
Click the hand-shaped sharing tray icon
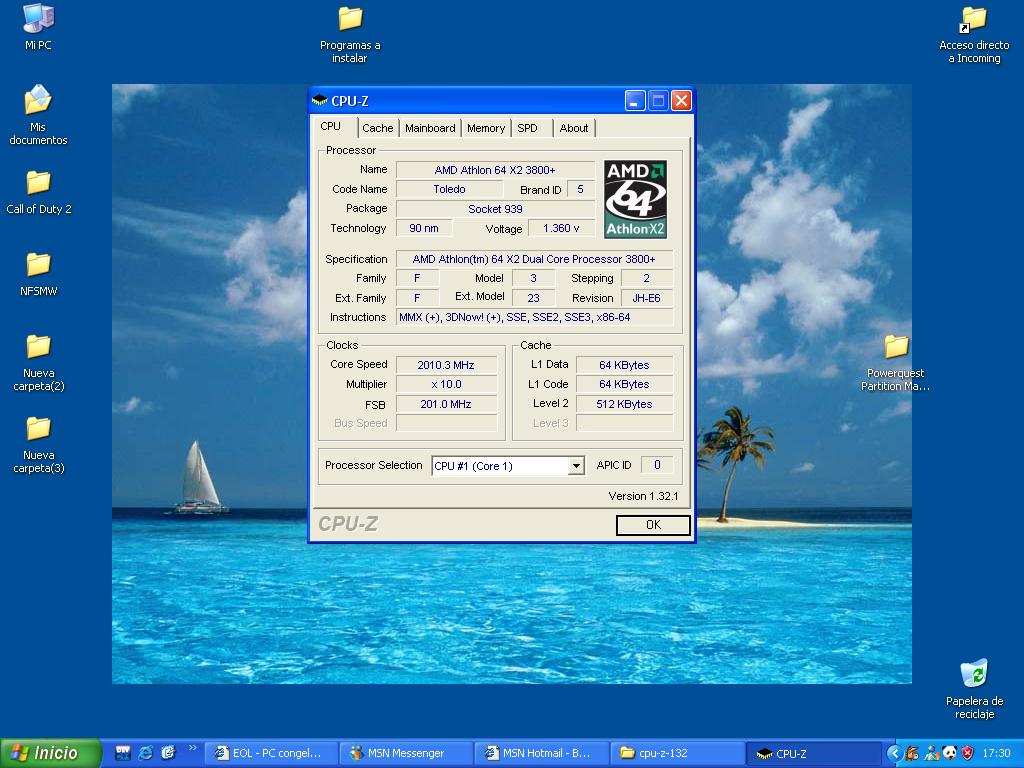[912, 753]
